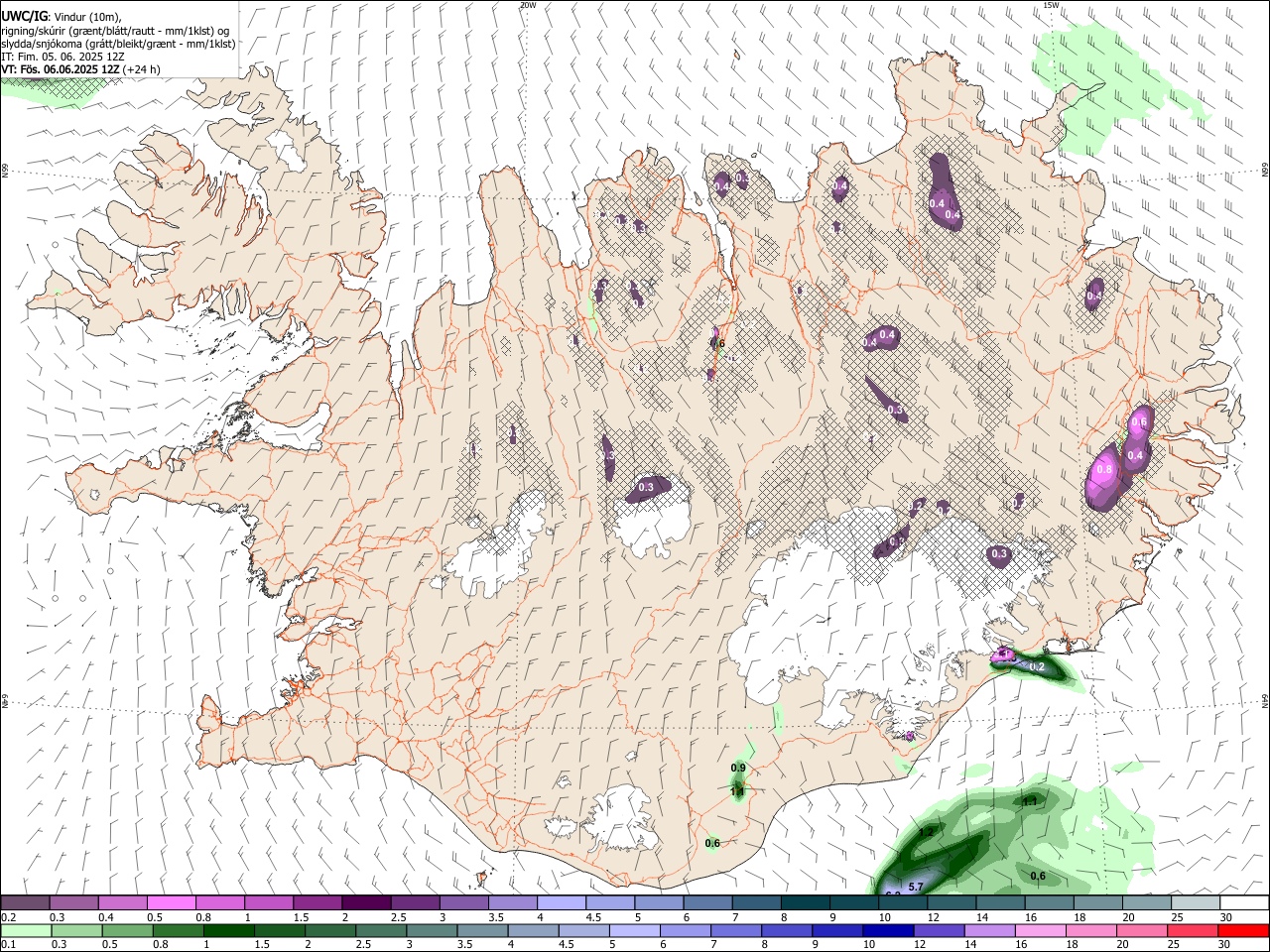Click the 5.7 rainfall value off the southeast coast

pyautogui.click(x=916, y=886)
